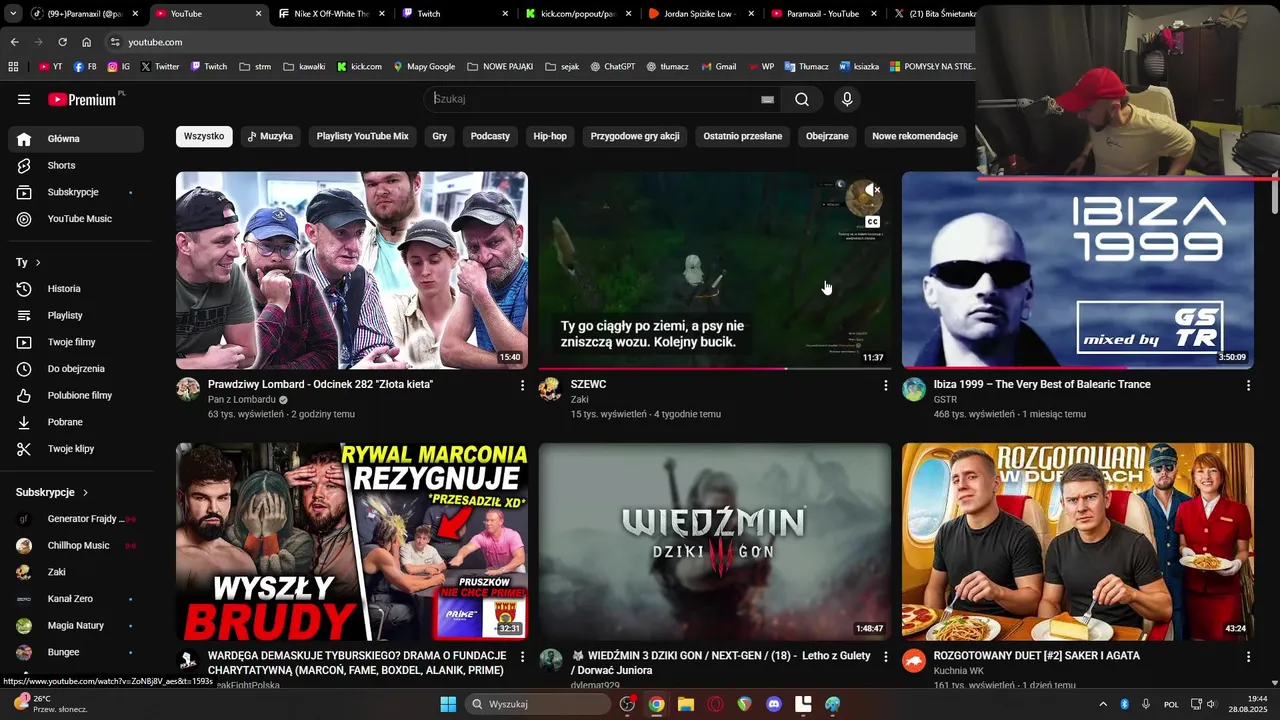This screenshot has width=1280, height=720.
Task: Open the GSTR channel avatar
Action: [914, 389]
